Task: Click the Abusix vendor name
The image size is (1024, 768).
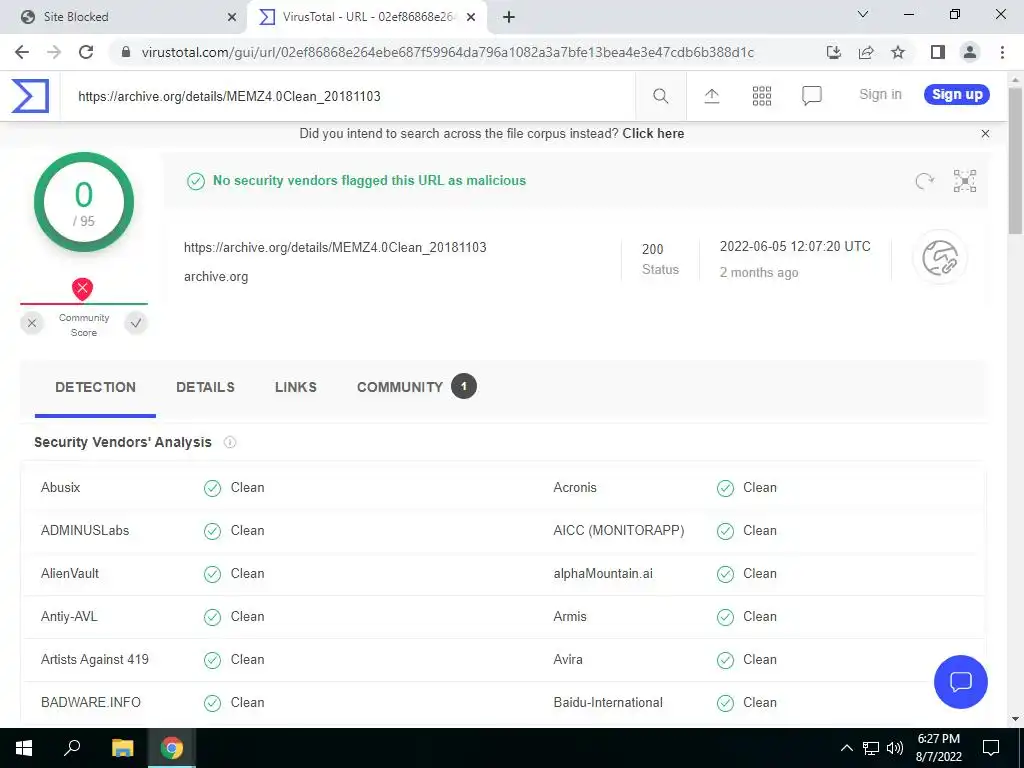Action: point(61,488)
